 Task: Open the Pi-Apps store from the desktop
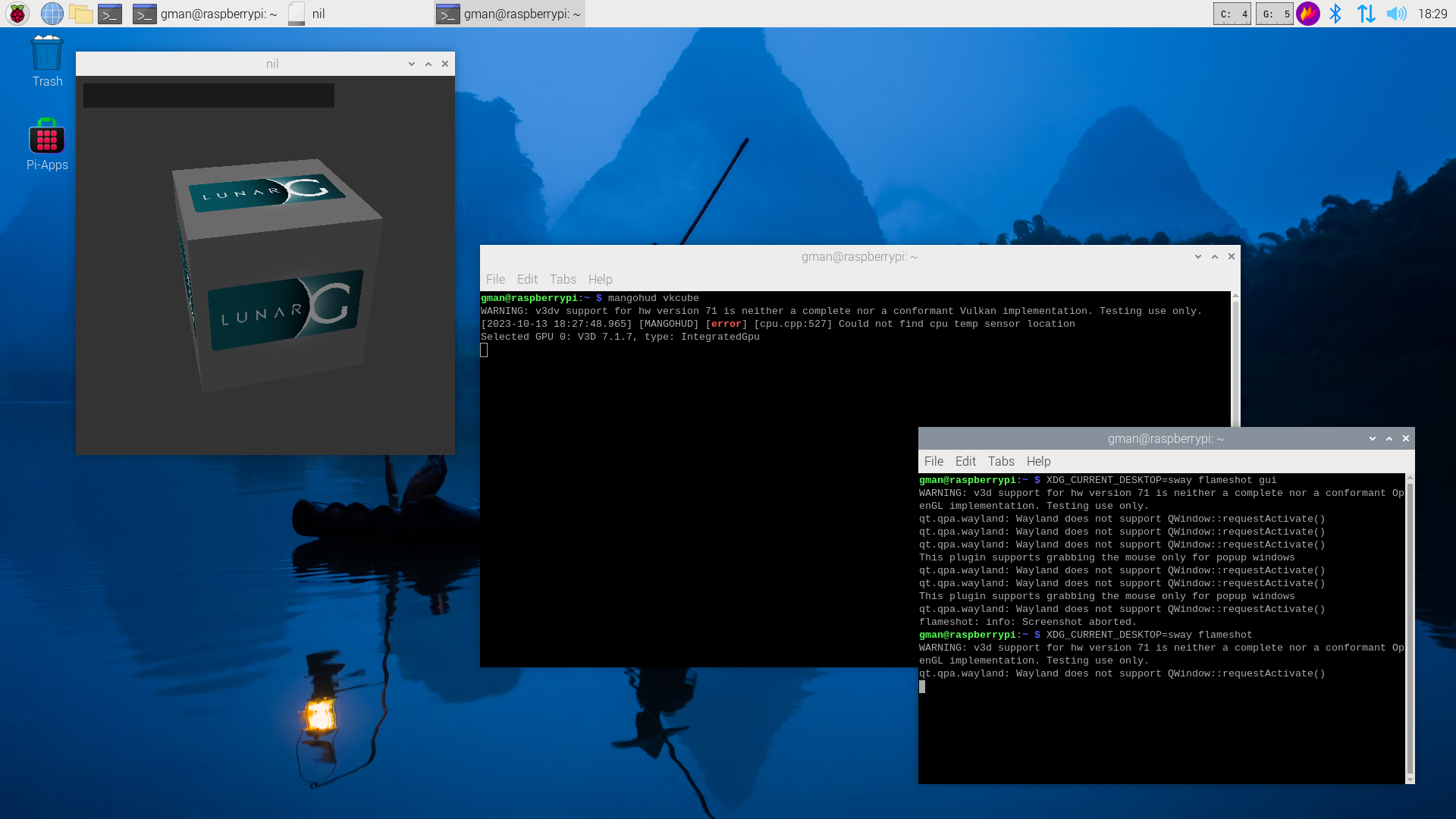[x=46, y=138]
